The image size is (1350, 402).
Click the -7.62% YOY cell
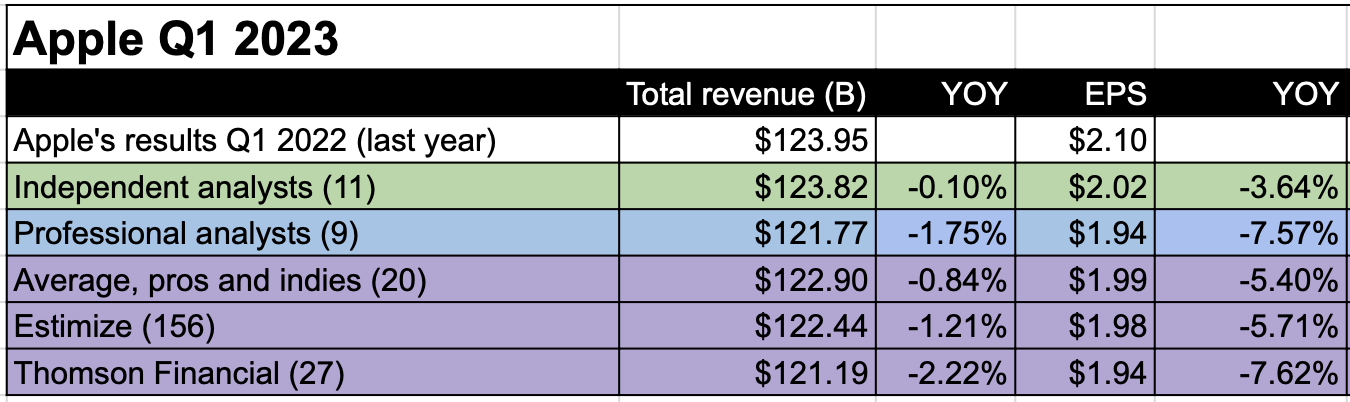tap(1287, 374)
